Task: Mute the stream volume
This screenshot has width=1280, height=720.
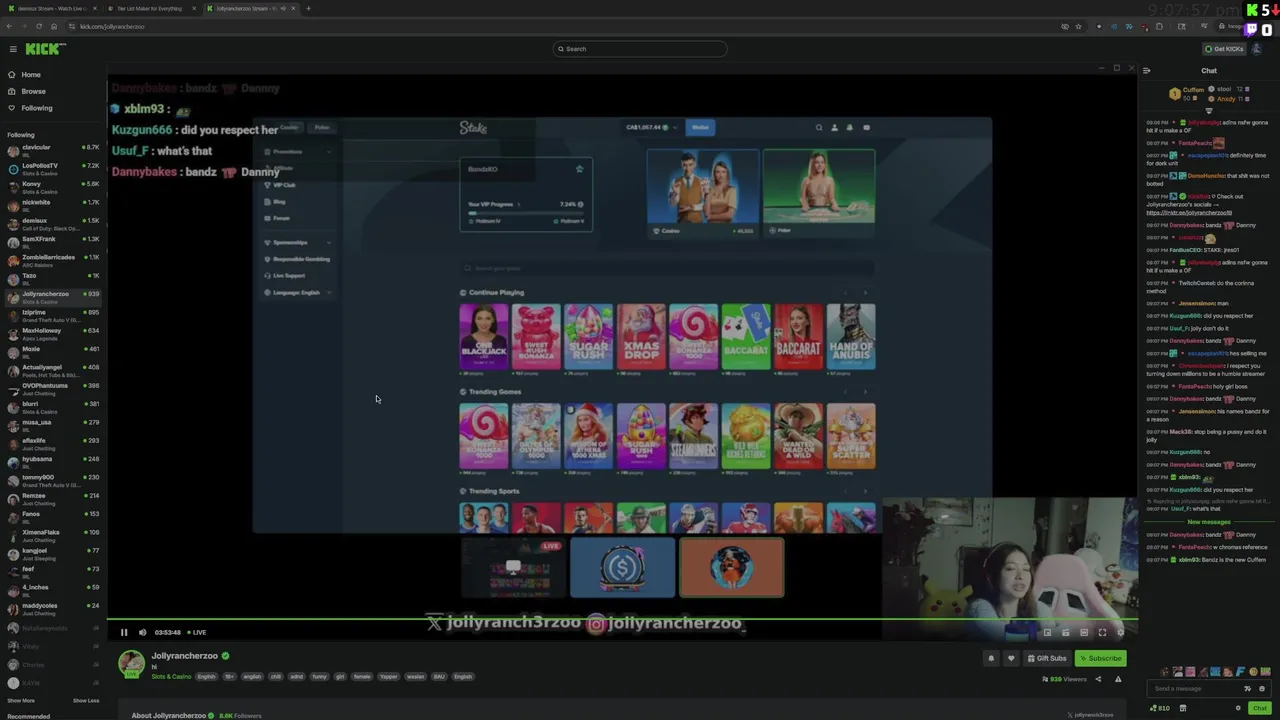Action: point(142,632)
